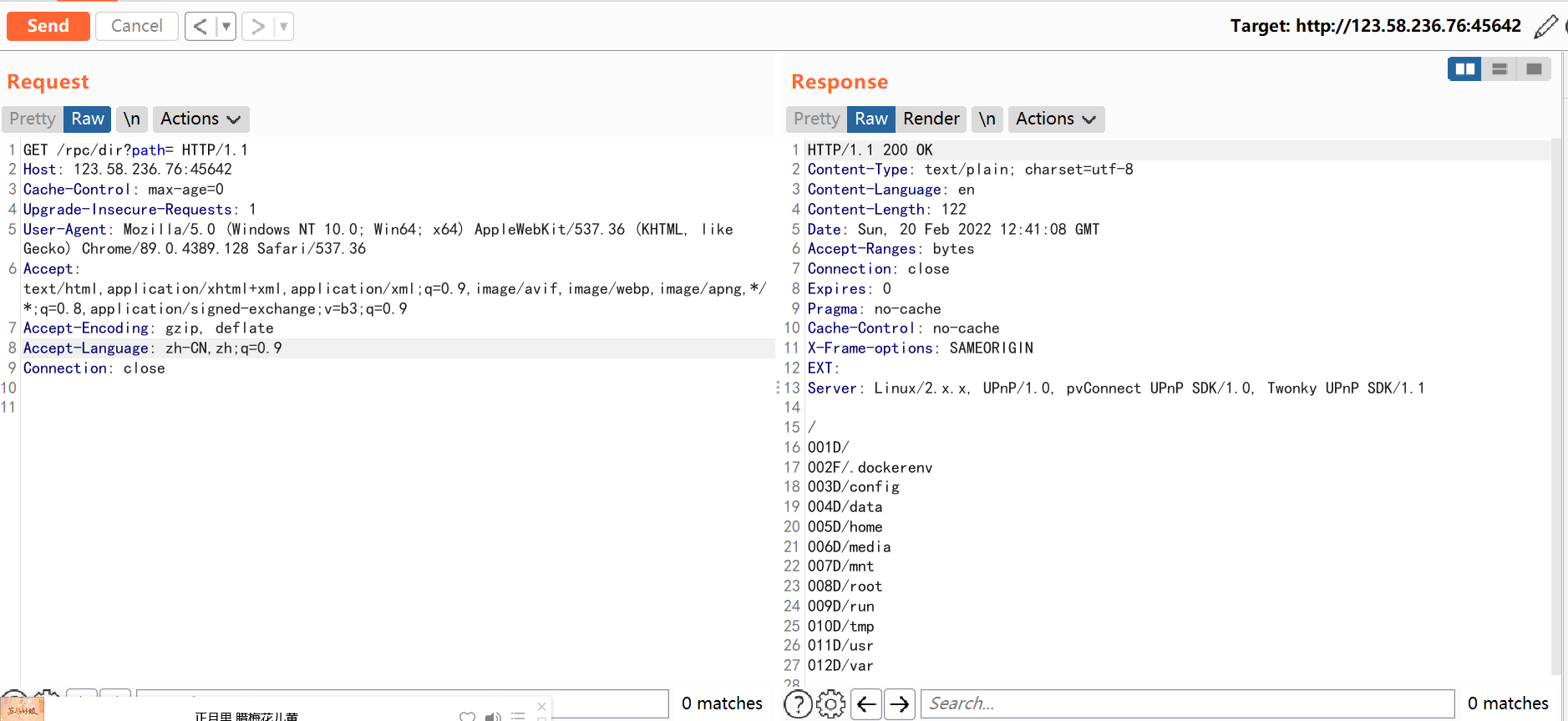1568x721 pixels.
Task: Expand the Request Actions menu
Action: 200,119
